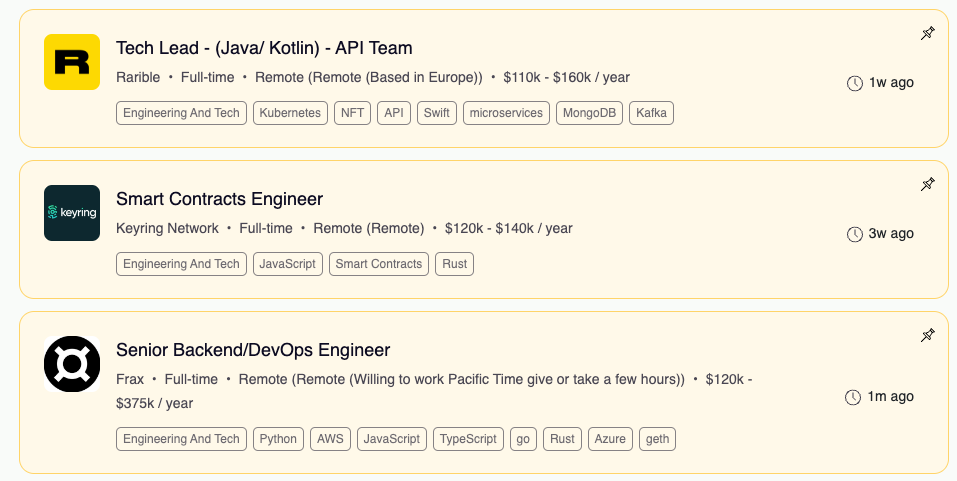This screenshot has height=481, width=957.
Task: Click the clock icon beside 1w ago
Action: tap(854, 83)
